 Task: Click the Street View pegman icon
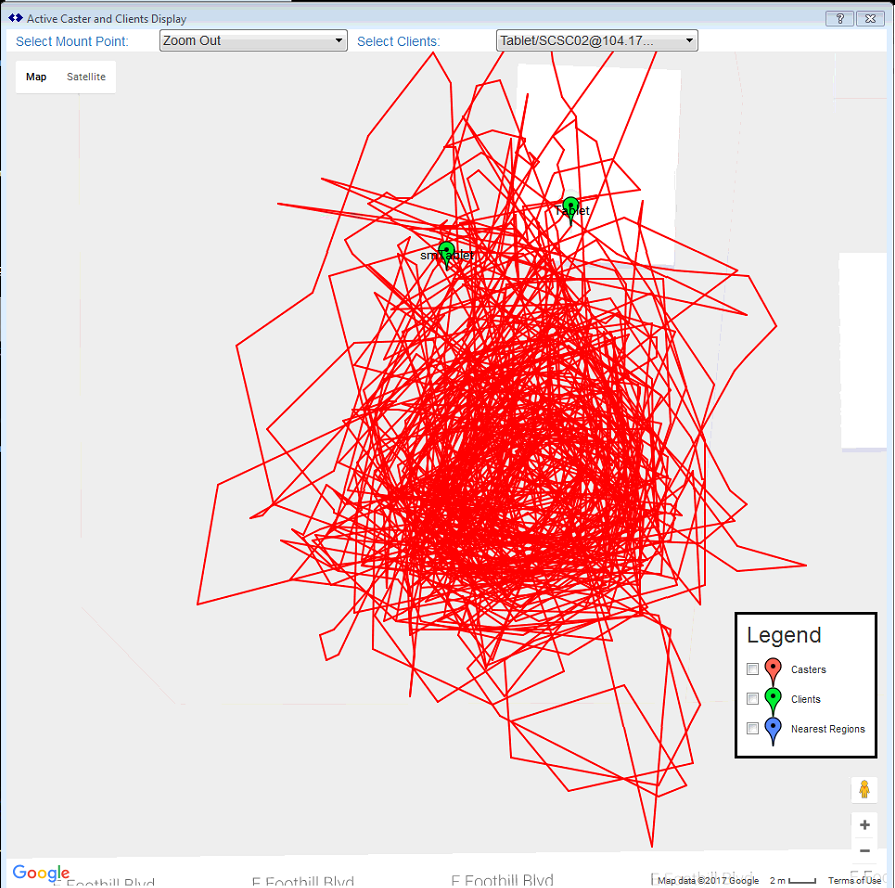(865, 789)
